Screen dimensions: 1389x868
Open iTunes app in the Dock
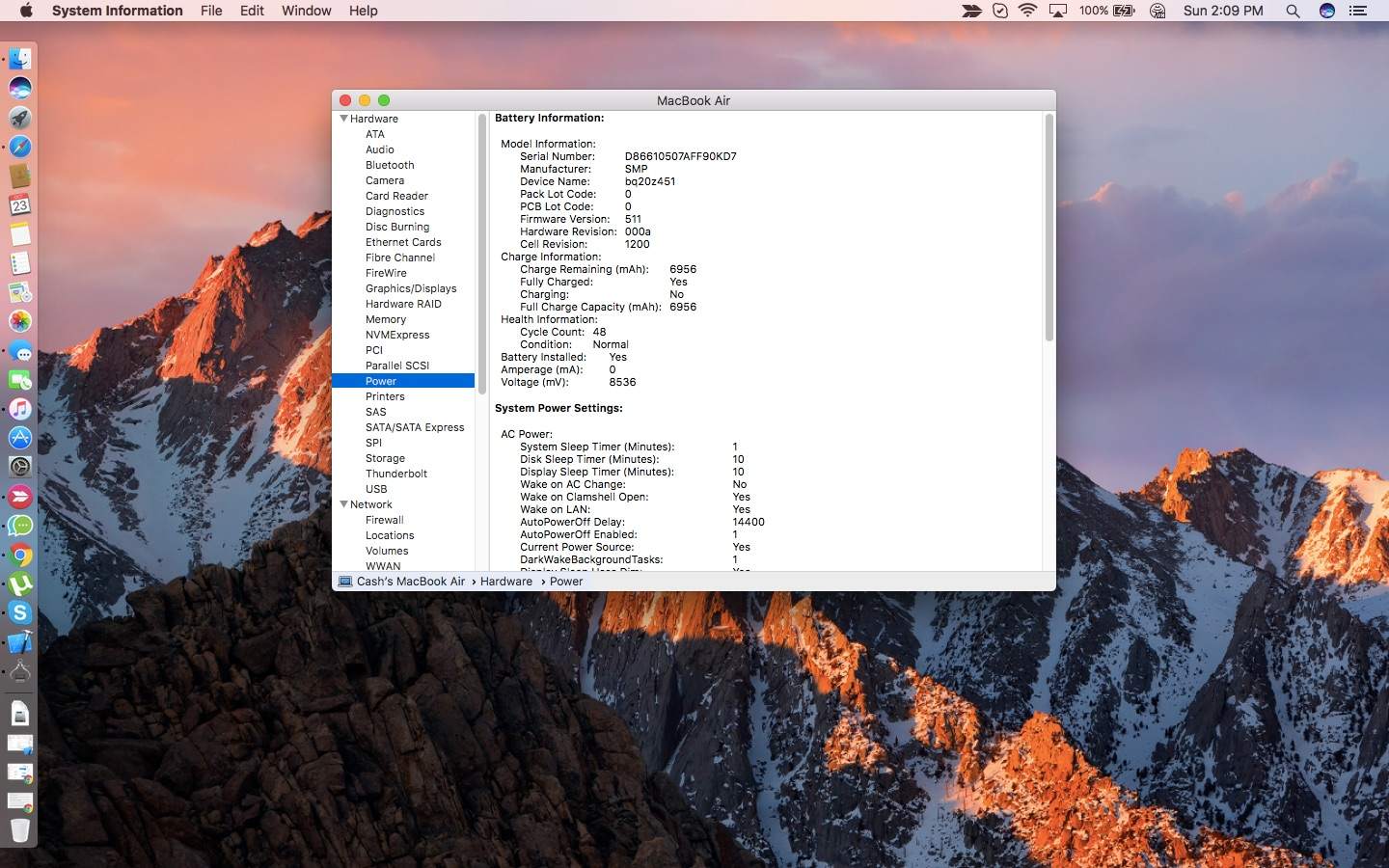point(20,409)
